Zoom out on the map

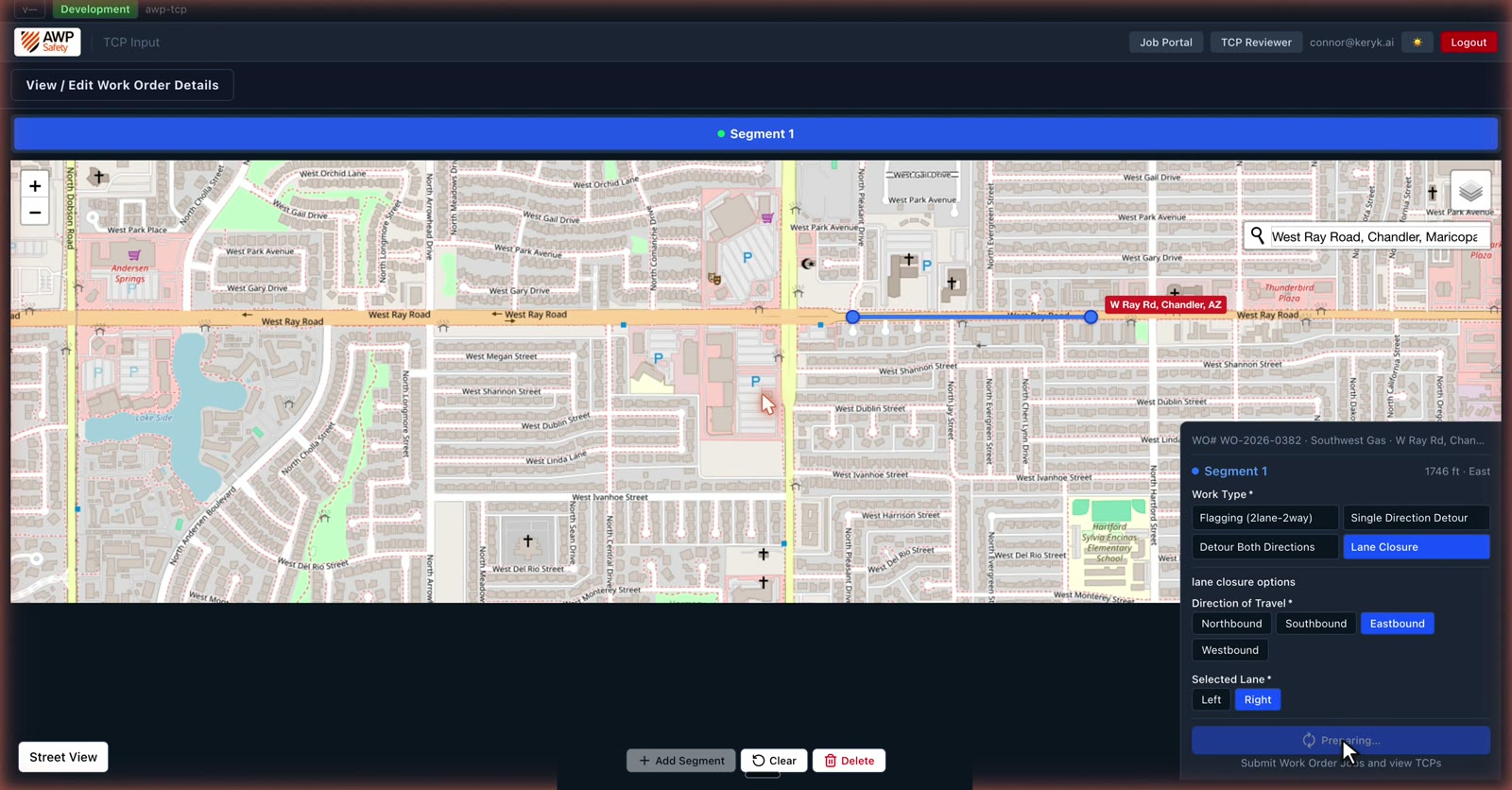tap(35, 213)
